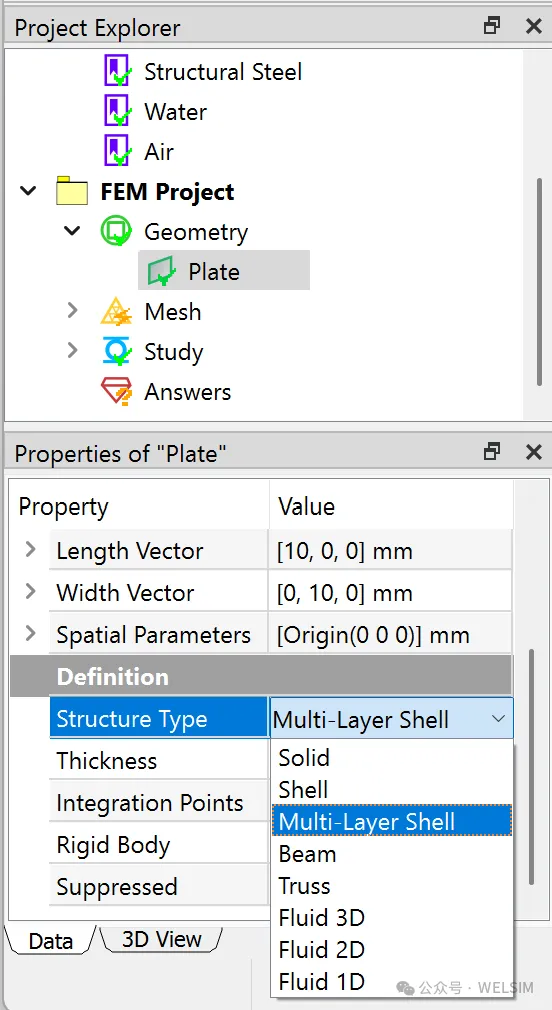Expand the Length Vector property

[30, 550]
